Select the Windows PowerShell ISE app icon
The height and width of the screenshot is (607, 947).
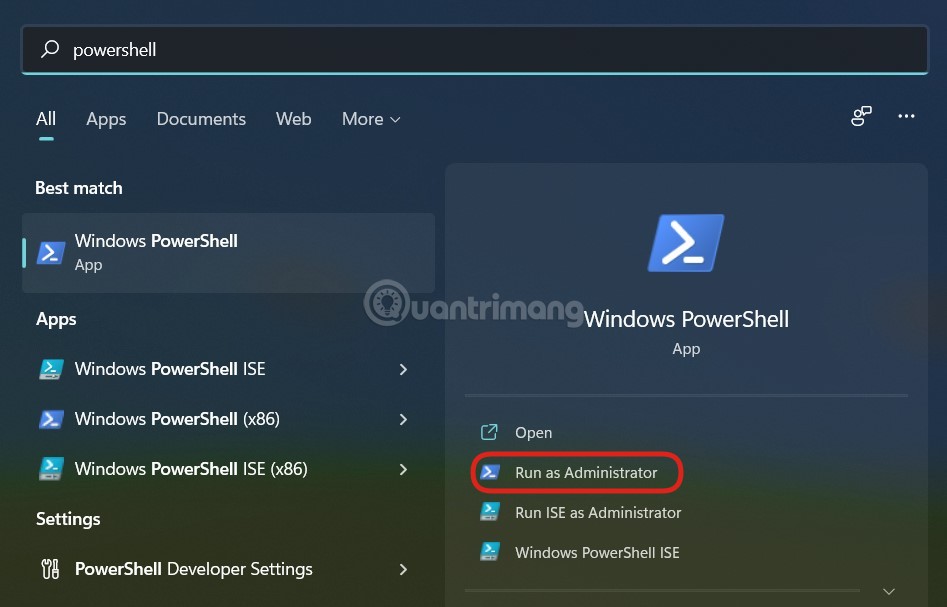tap(51, 369)
